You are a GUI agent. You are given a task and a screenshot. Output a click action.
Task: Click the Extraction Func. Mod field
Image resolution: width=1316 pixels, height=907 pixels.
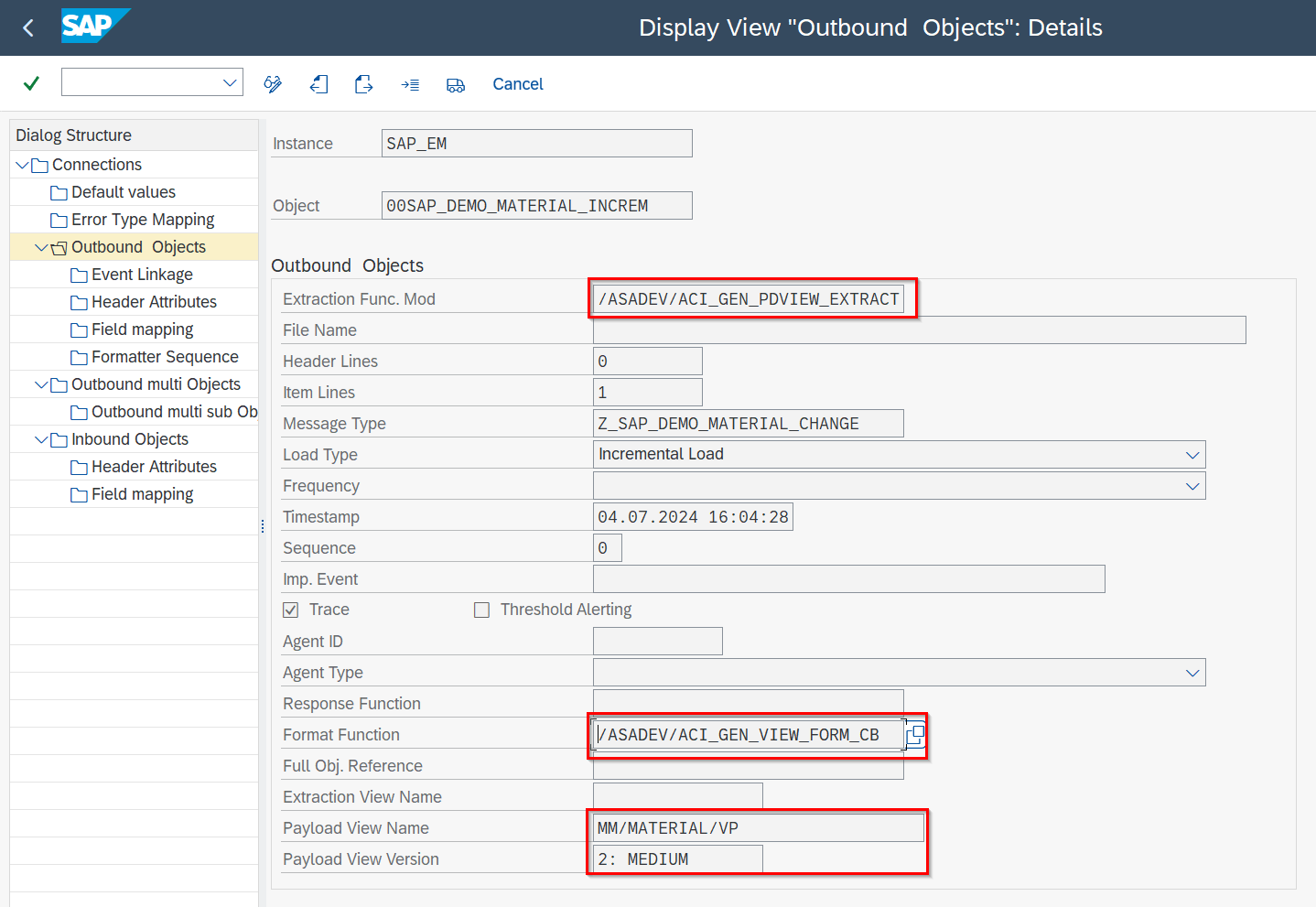[x=749, y=299]
